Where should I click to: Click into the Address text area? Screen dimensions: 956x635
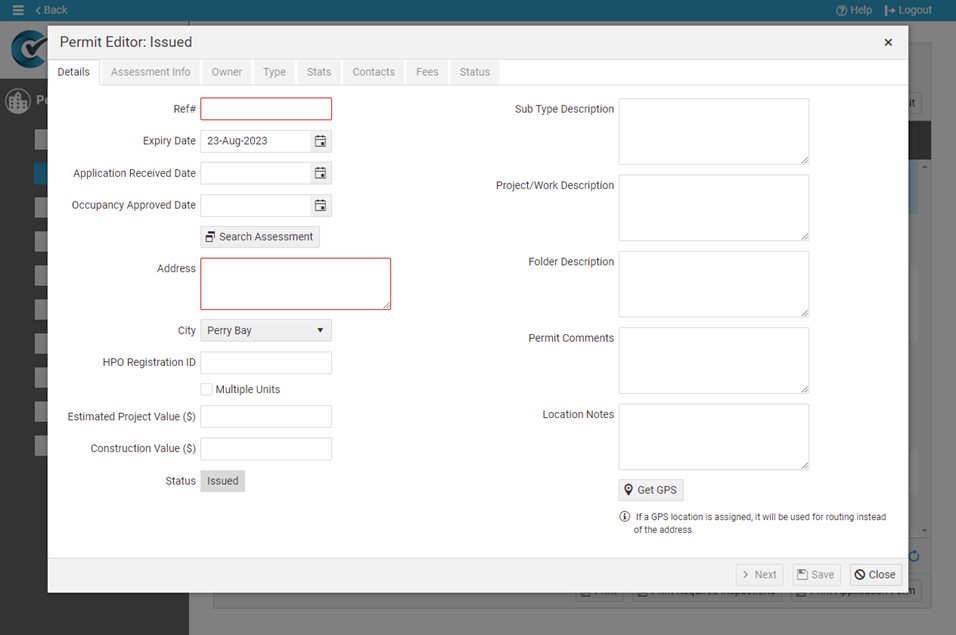pos(295,284)
